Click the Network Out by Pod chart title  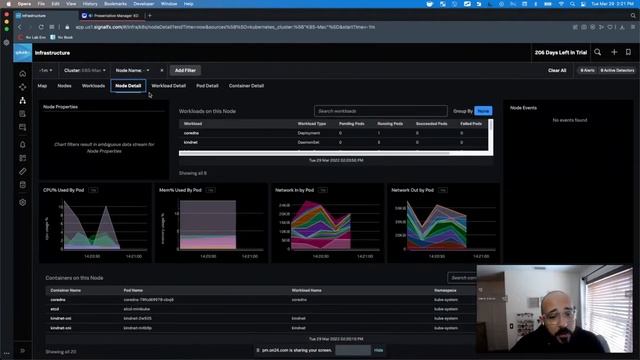(412, 190)
